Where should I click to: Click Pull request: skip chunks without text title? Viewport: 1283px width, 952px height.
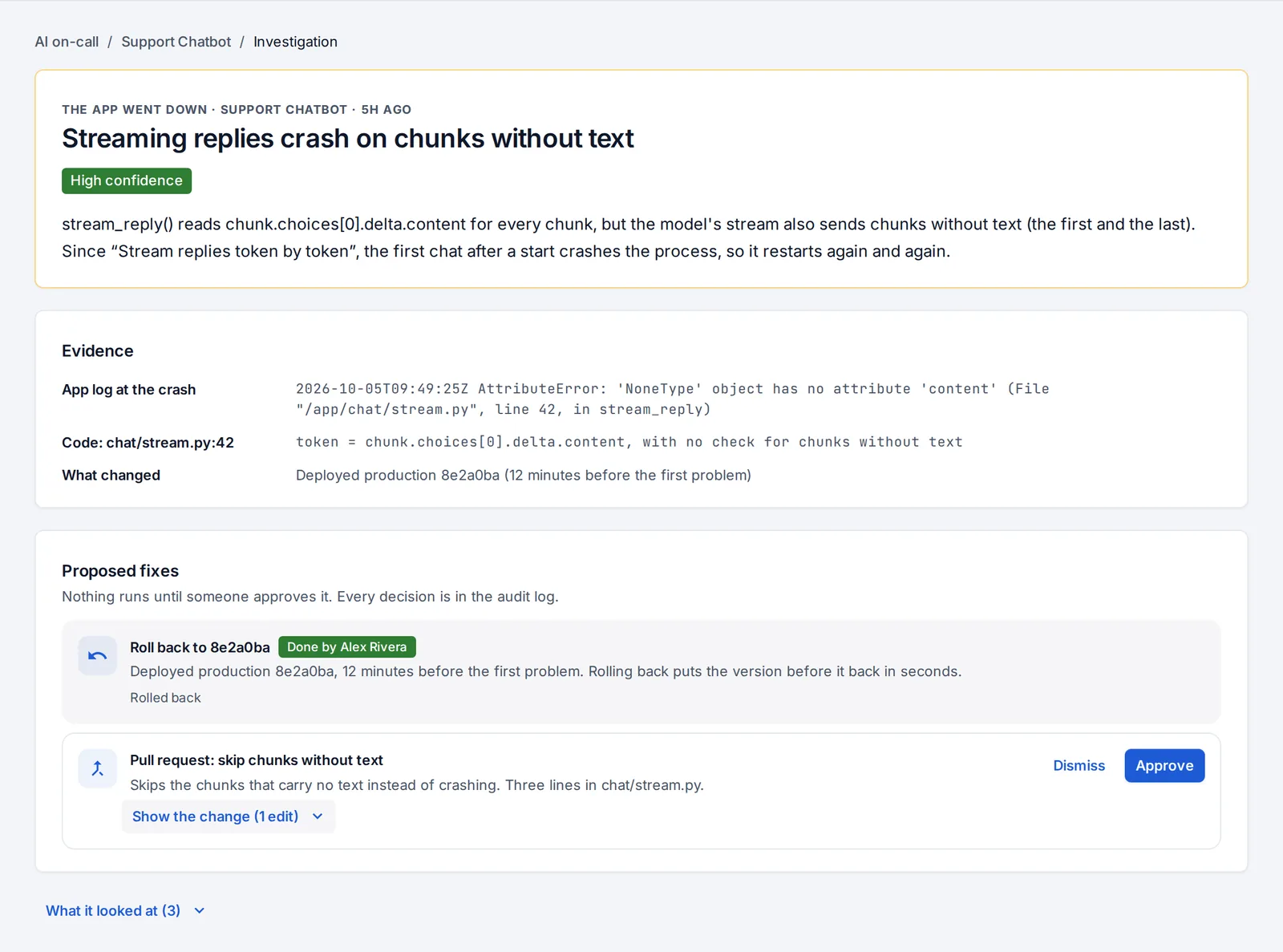(256, 760)
